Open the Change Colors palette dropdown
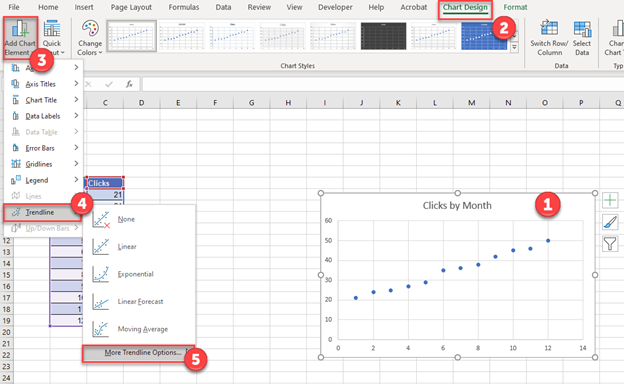 (x=90, y=38)
